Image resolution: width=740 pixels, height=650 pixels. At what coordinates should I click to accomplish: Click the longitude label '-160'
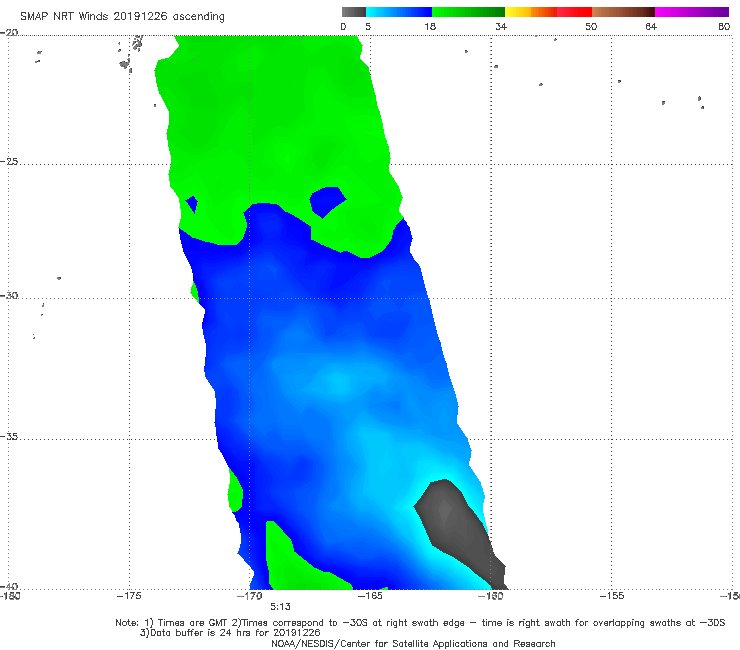[x=490, y=596]
